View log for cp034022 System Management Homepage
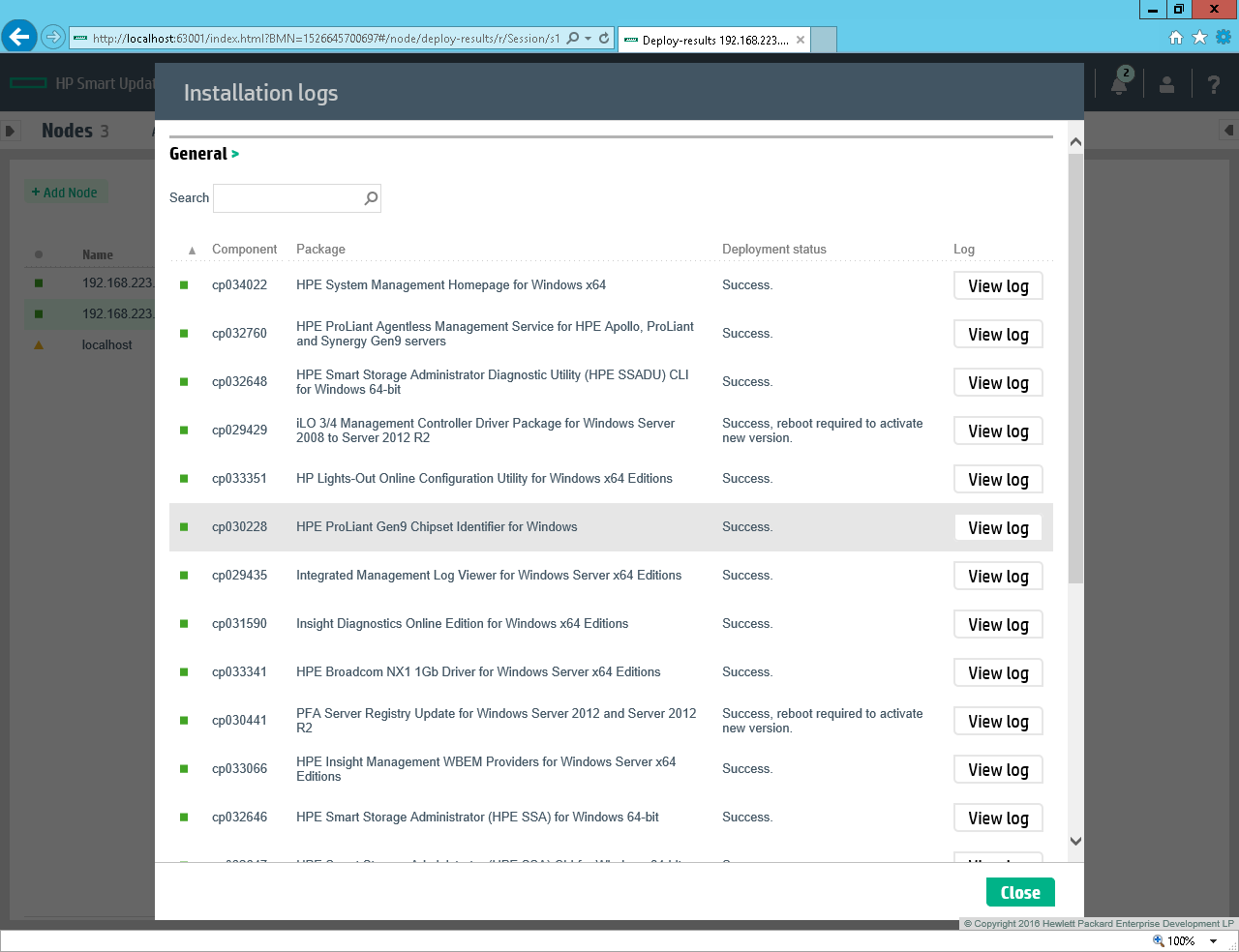 point(998,286)
